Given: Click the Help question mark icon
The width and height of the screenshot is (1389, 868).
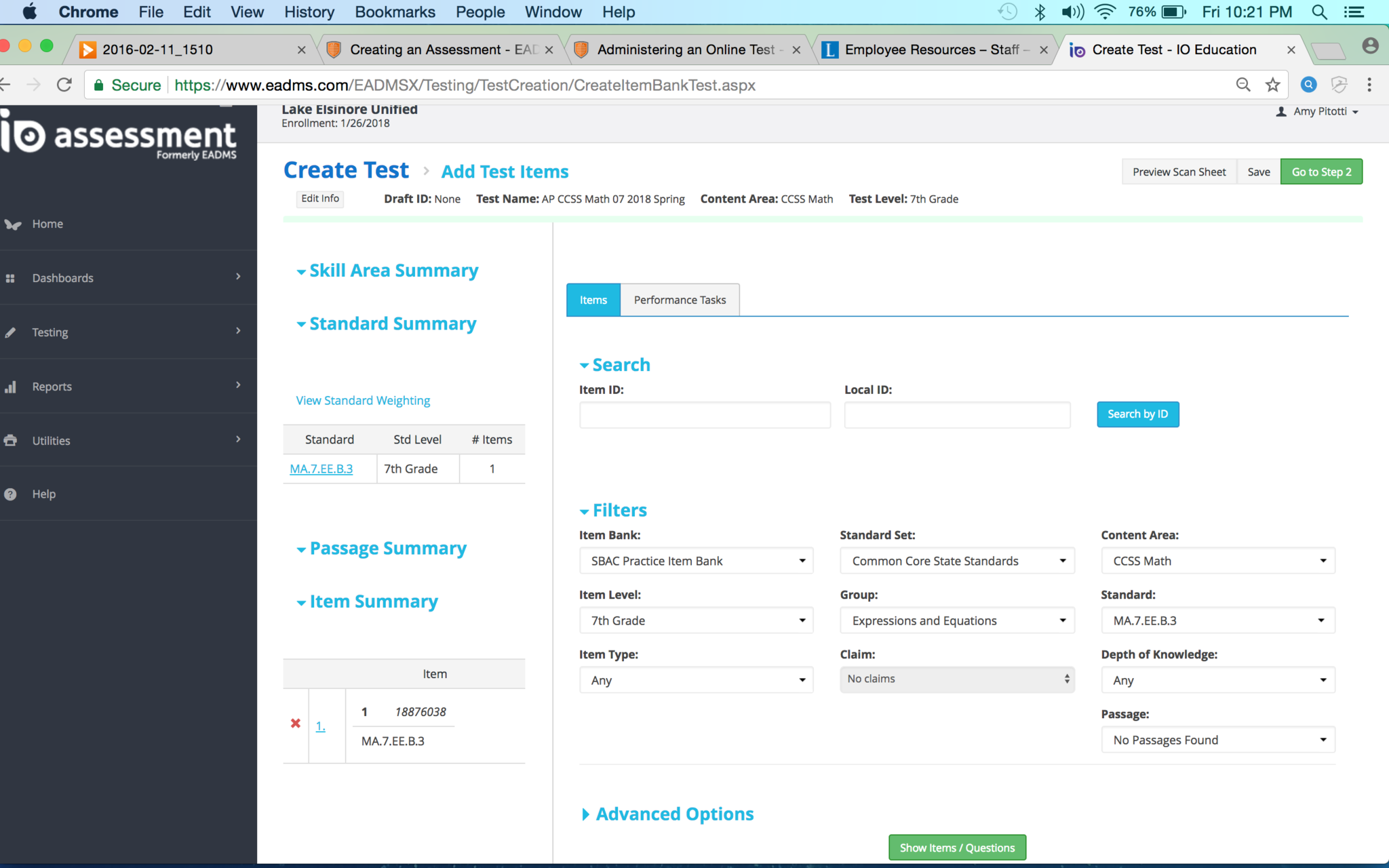Looking at the screenshot, I should (x=10, y=494).
